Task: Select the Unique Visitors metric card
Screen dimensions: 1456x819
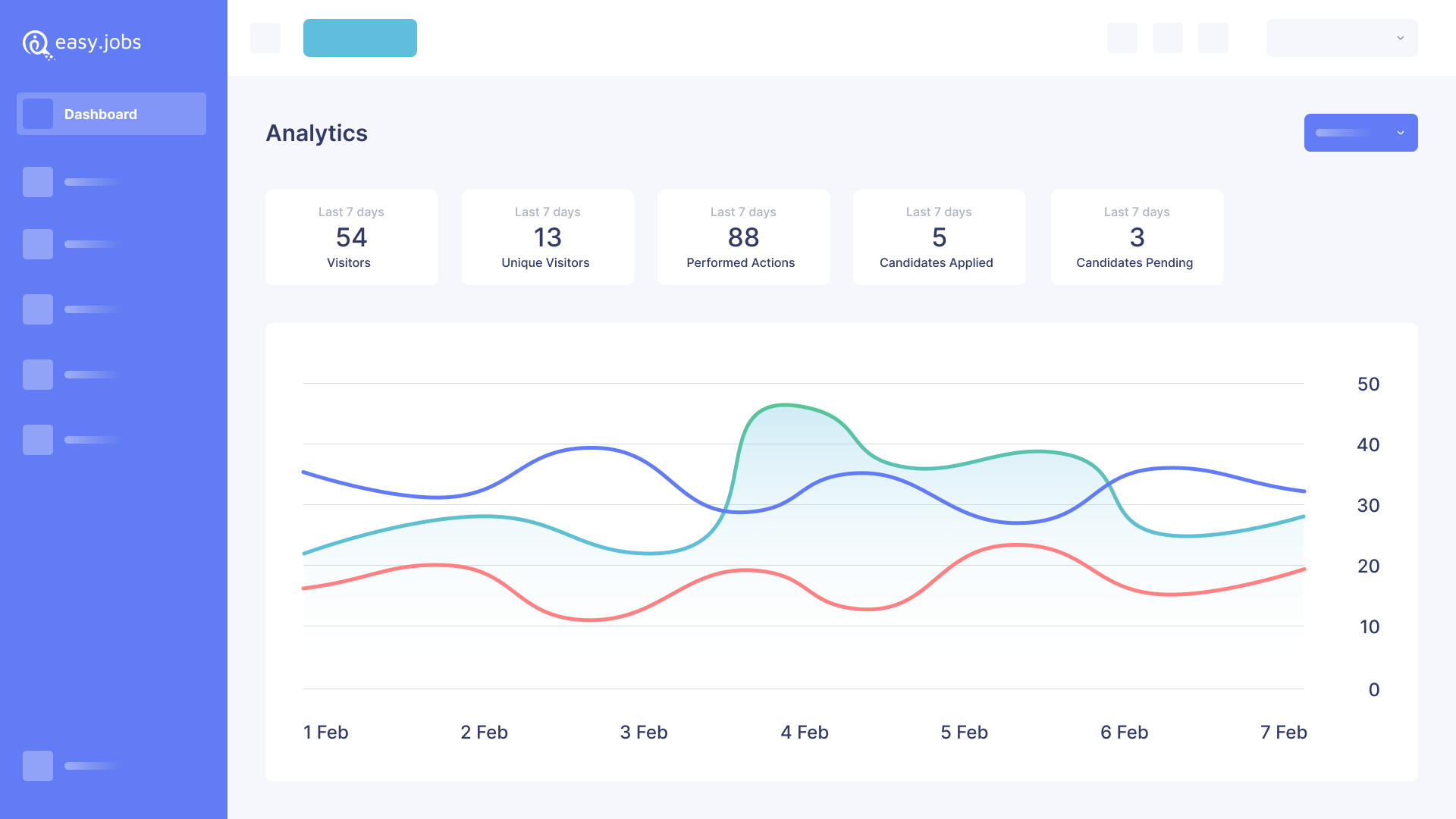Action: coord(545,237)
